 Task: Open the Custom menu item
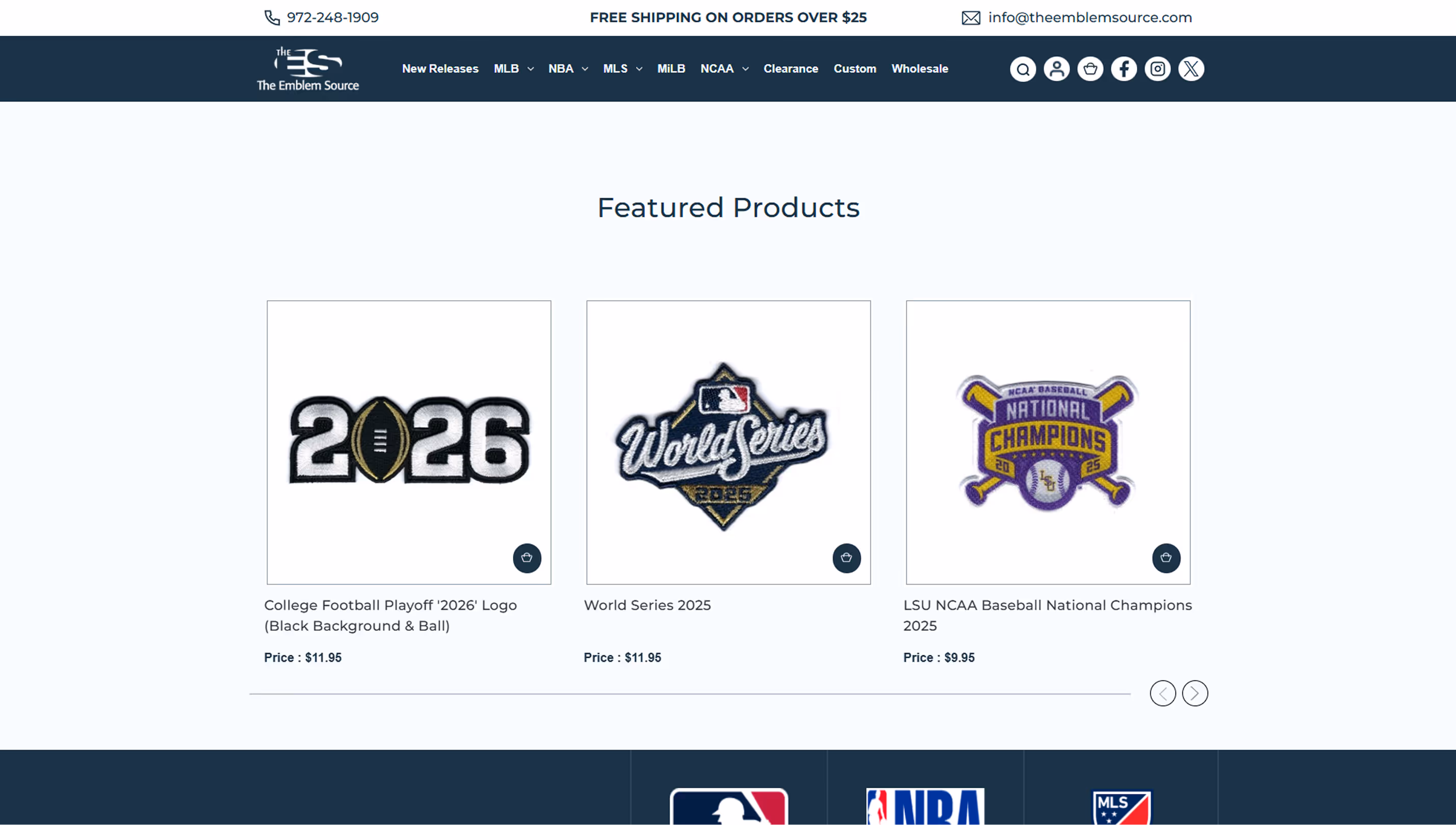[854, 69]
